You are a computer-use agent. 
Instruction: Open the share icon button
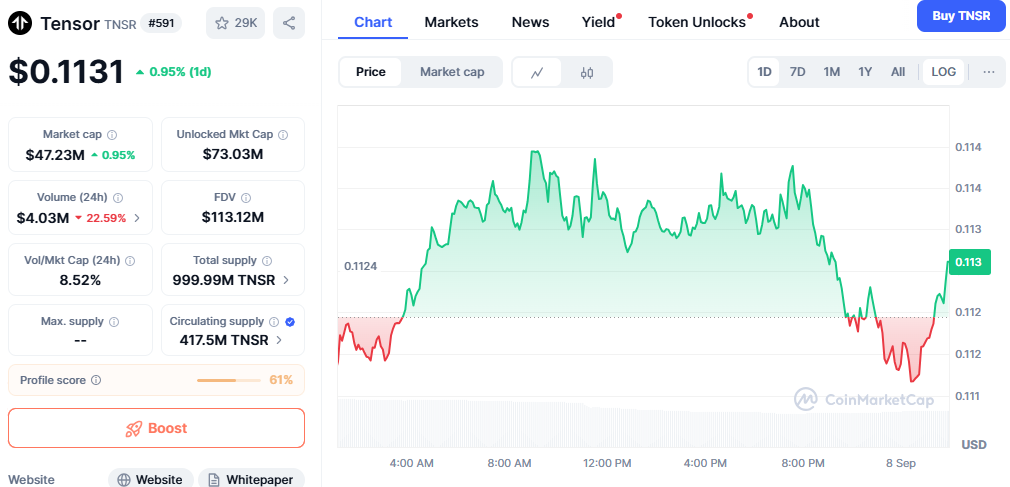click(x=289, y=23)
